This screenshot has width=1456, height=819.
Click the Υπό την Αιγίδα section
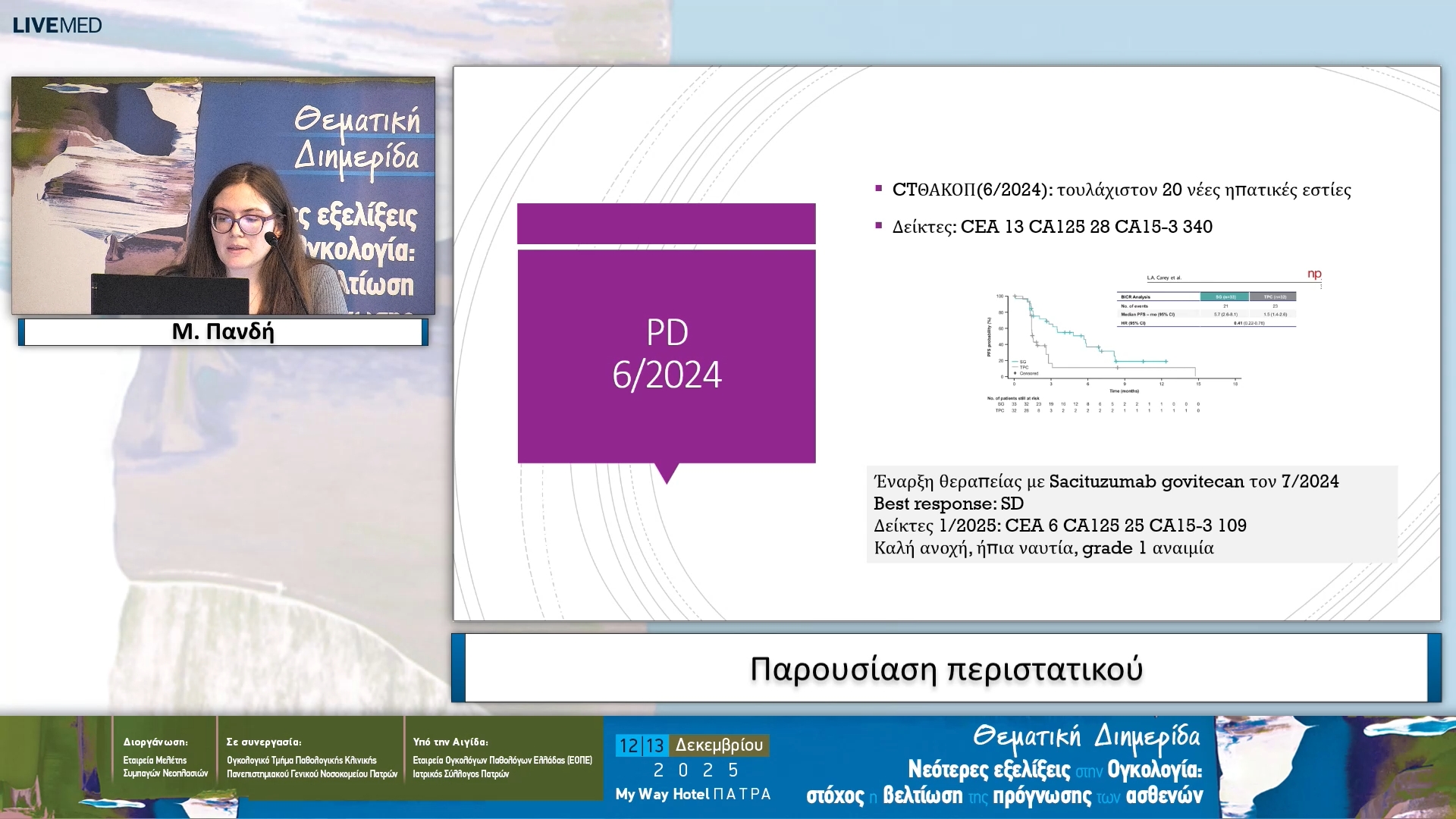coord(501,758)
